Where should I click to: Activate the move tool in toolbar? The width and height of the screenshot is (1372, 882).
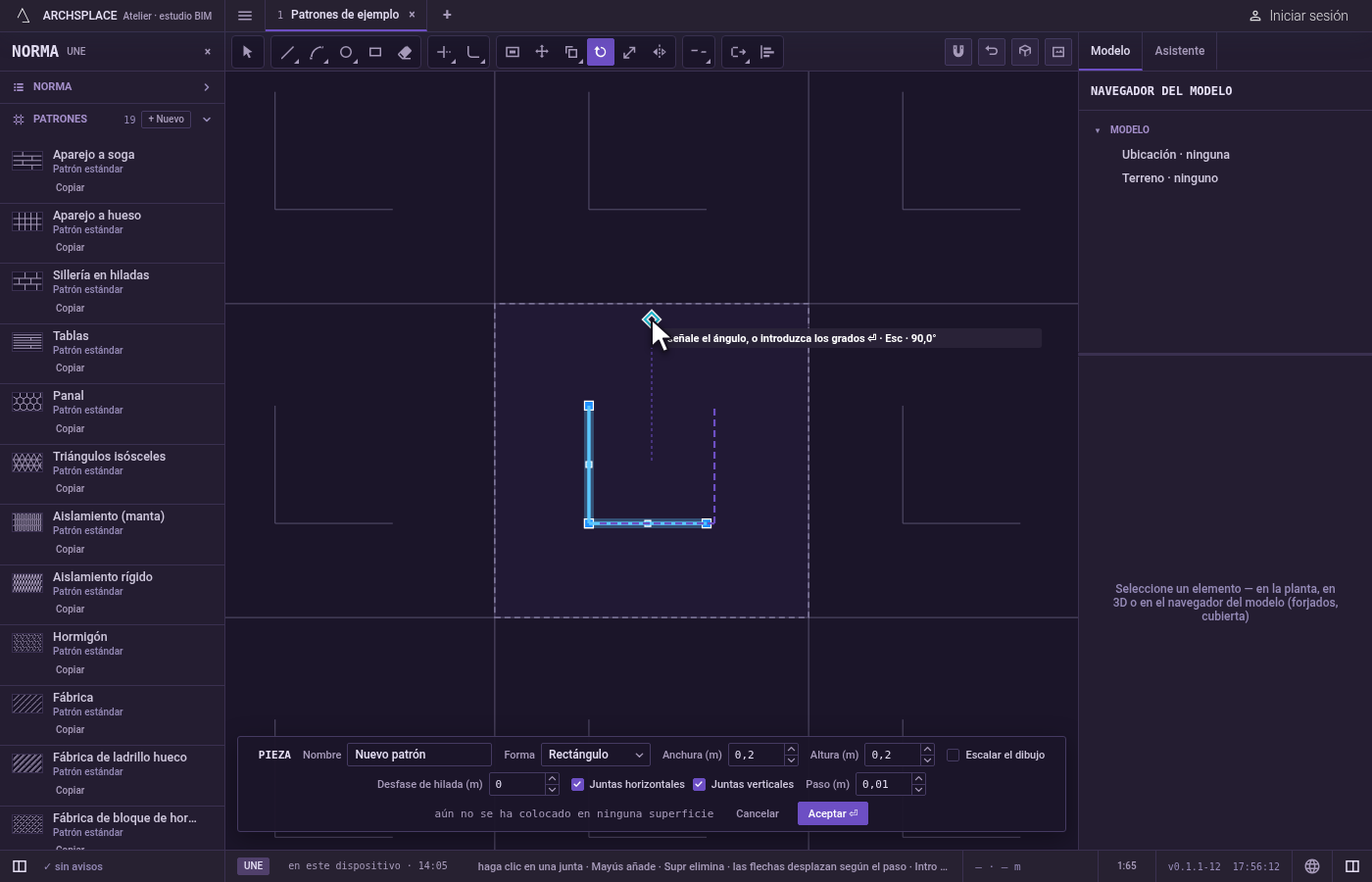point(542,52)
